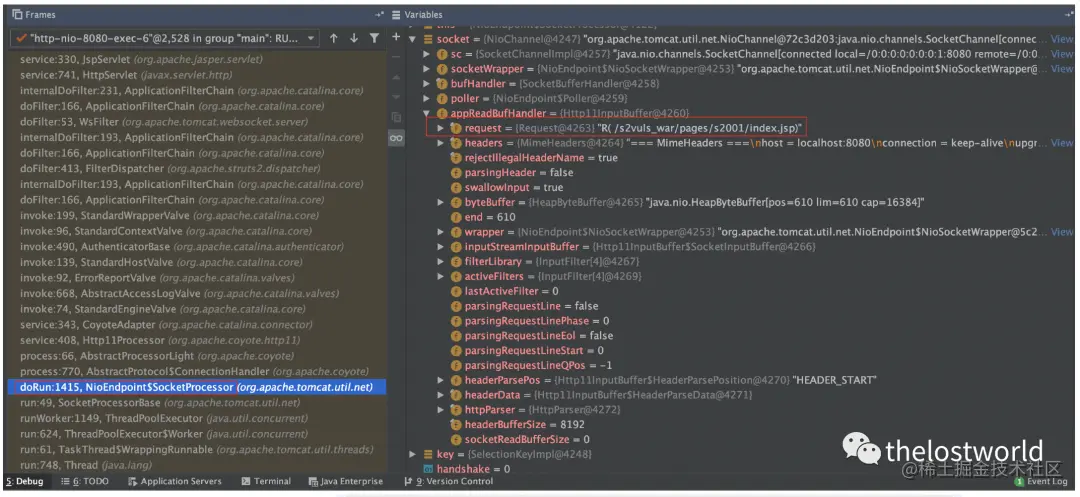Select frame doFilter:53, WsFilter
This screenshot has width=1080, height=497.
pos(196,122)
